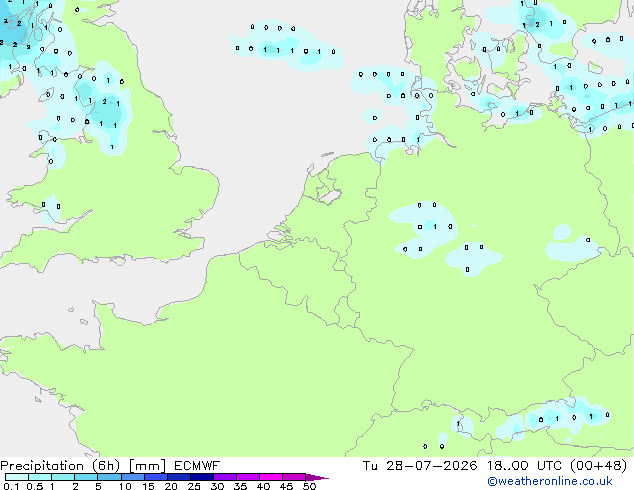Select the 10–15 mm legend color swatch
The height and width of the screenshot is (490, 634).
[x=132, y=477]
